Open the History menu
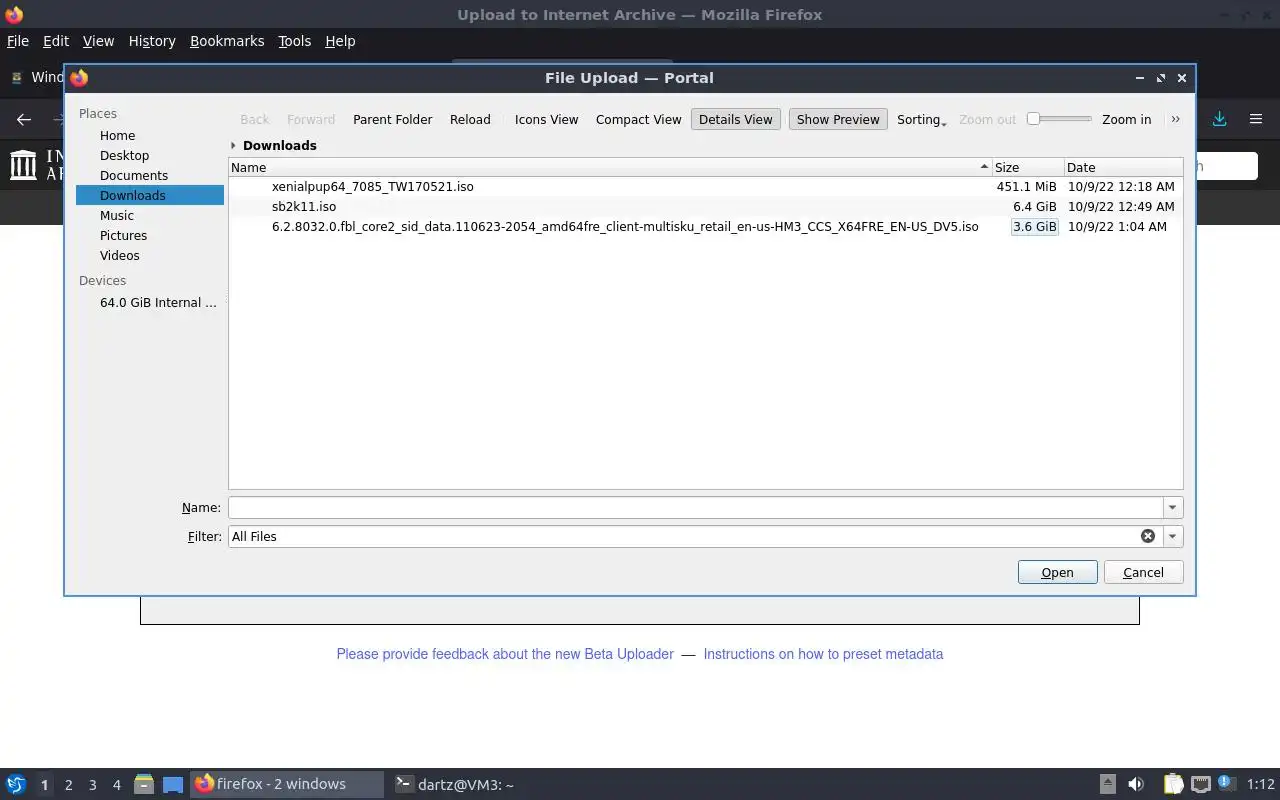The image size is (1280, 800). click(x=152, y=41)
